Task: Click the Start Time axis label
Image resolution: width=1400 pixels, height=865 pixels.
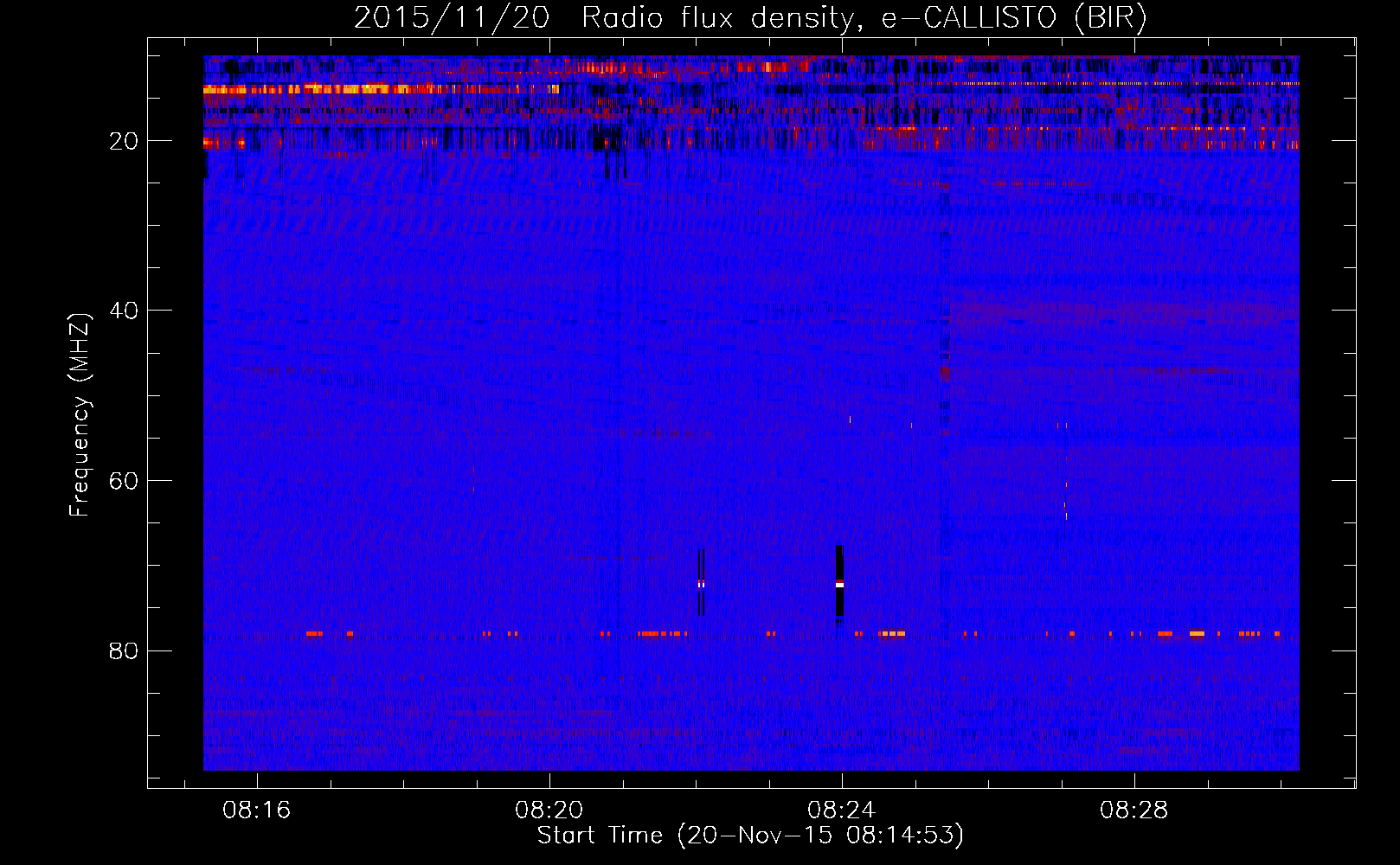Action: pos(750,836)
